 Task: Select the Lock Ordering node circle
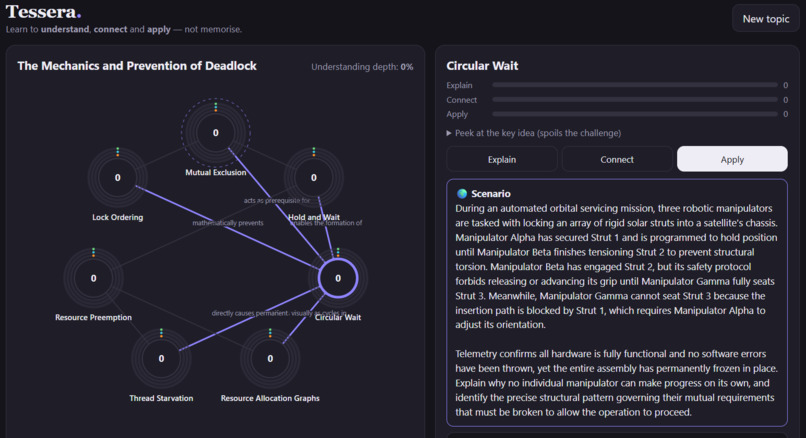coord(118,177)
